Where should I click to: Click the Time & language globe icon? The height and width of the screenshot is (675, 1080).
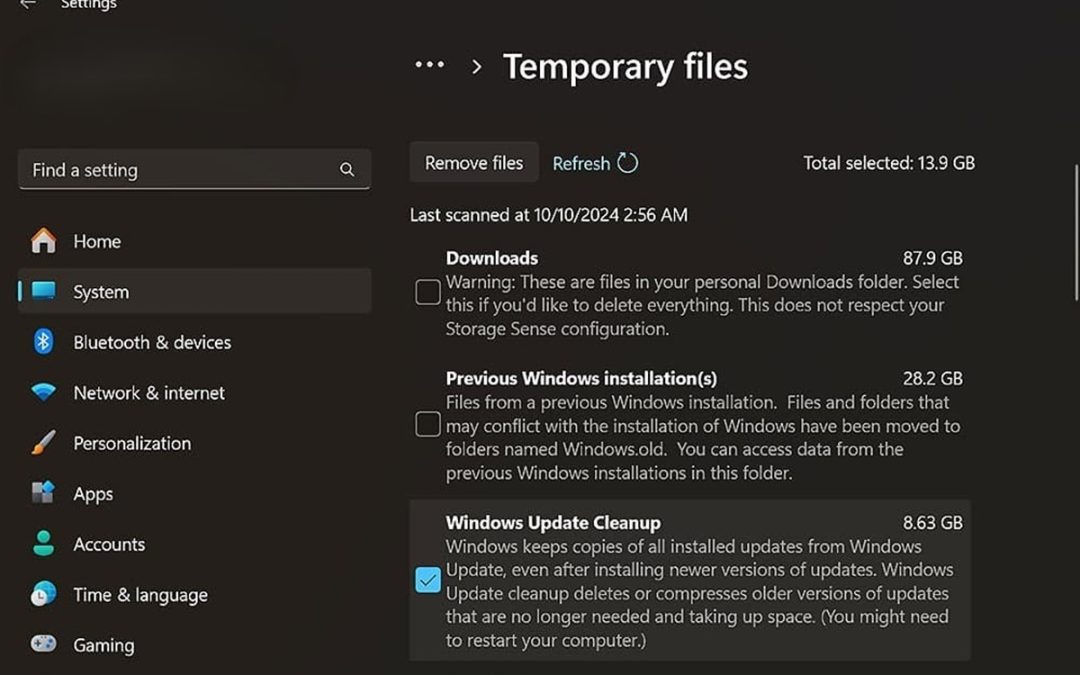click(43, 595)
